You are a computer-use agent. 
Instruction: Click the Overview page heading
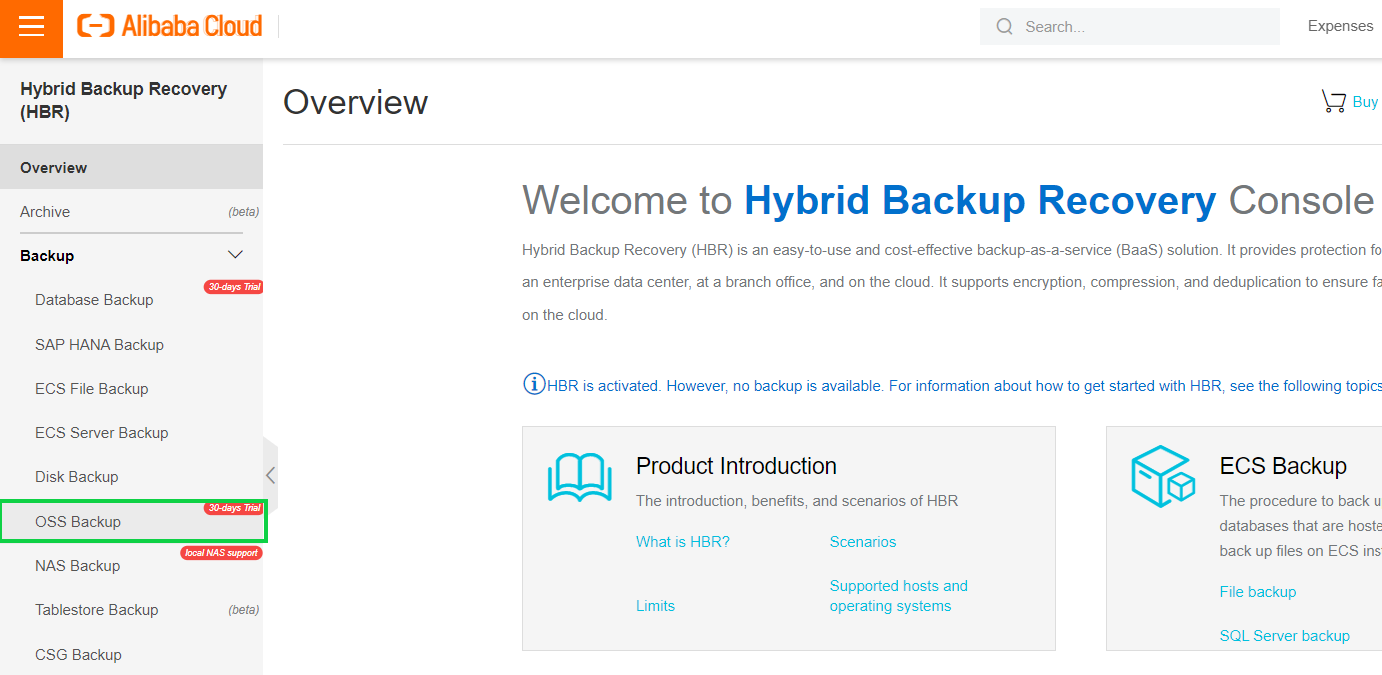[355, 102]
